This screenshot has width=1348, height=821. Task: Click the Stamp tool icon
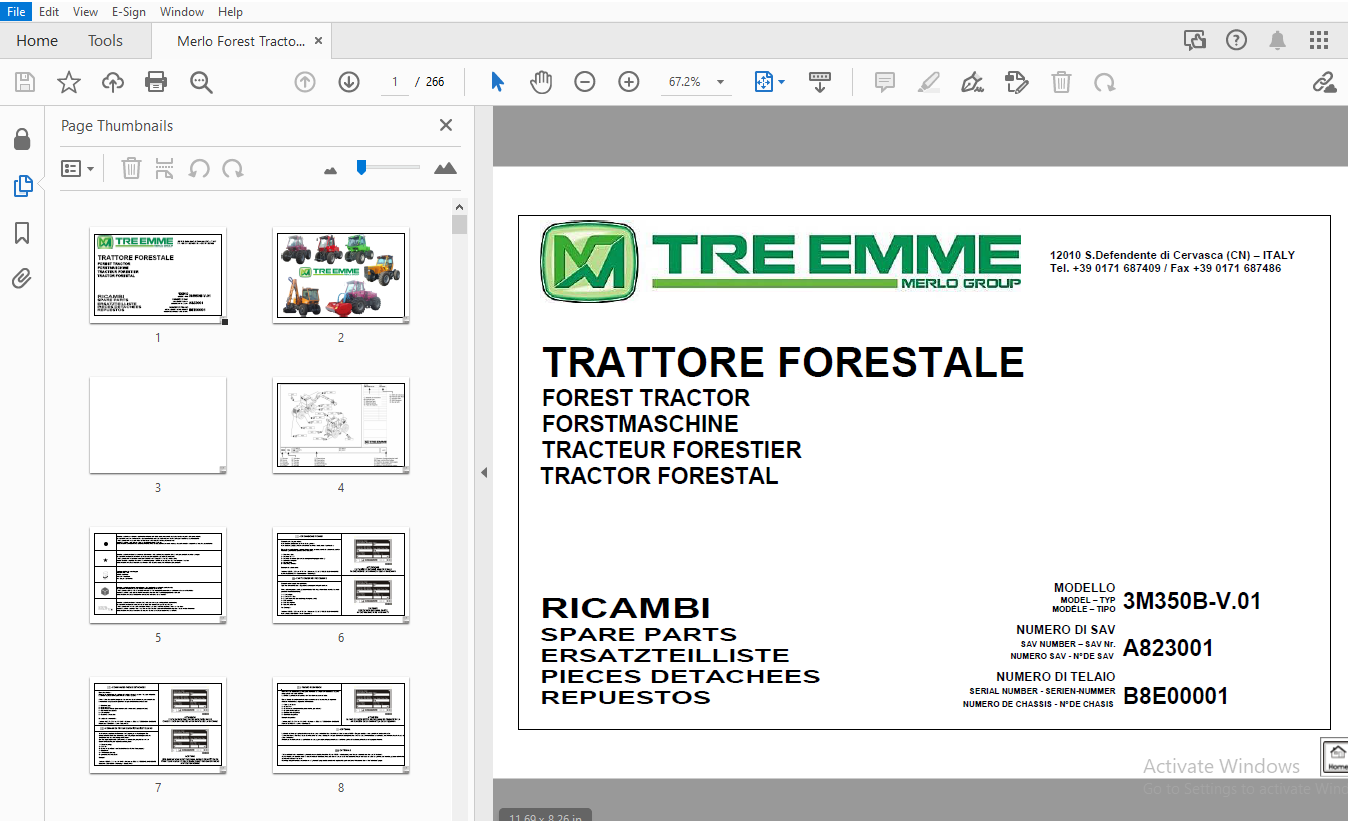[1017, 82]
